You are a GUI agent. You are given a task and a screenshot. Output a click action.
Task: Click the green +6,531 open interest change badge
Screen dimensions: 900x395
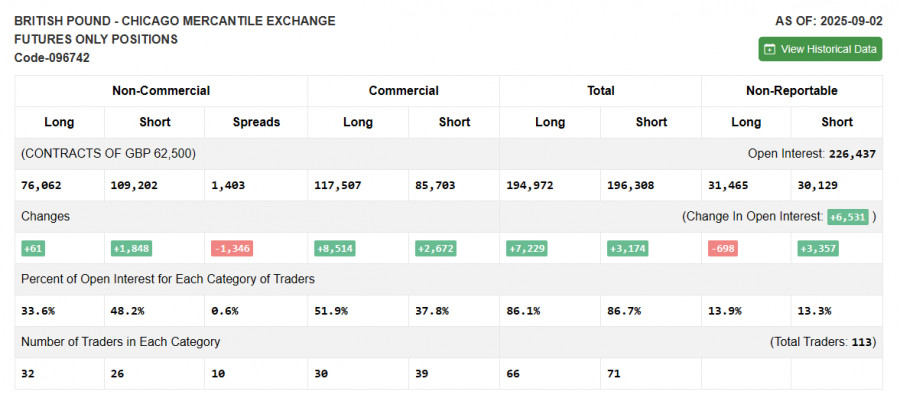[847, 217]
